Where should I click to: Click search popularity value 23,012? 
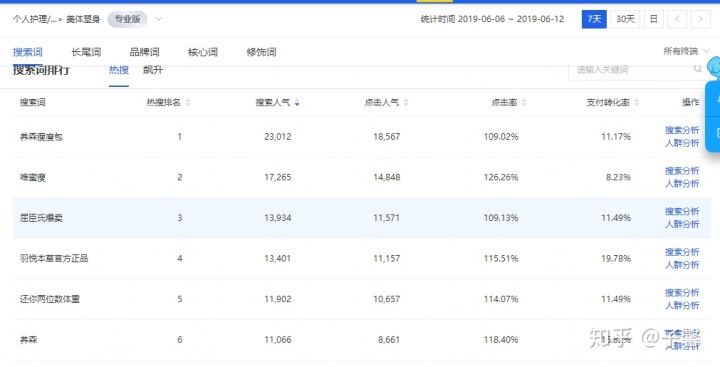point(277,136)
